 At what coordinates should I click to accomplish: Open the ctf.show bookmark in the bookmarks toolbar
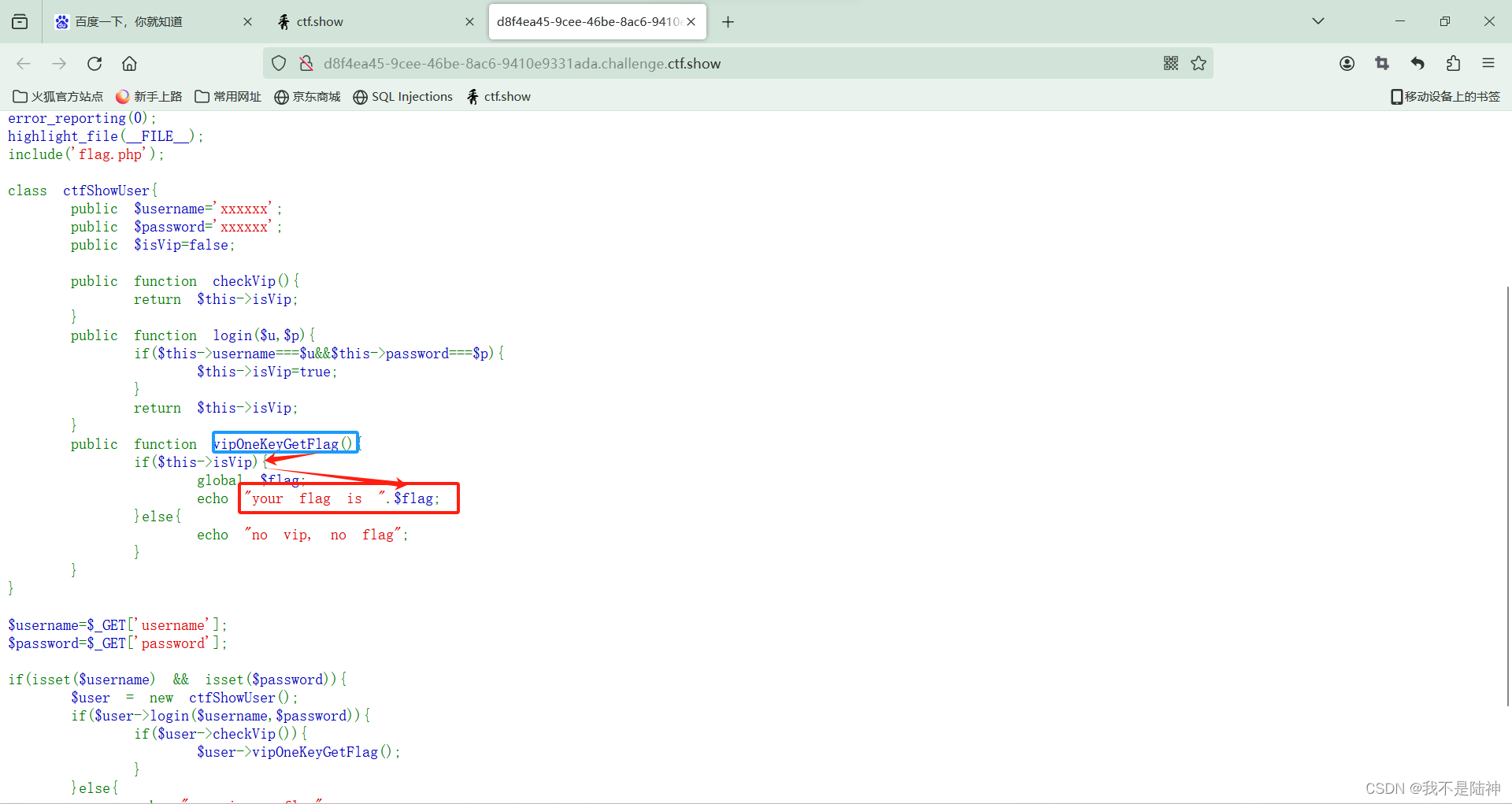pyautogui.click(x=498, y=96)
